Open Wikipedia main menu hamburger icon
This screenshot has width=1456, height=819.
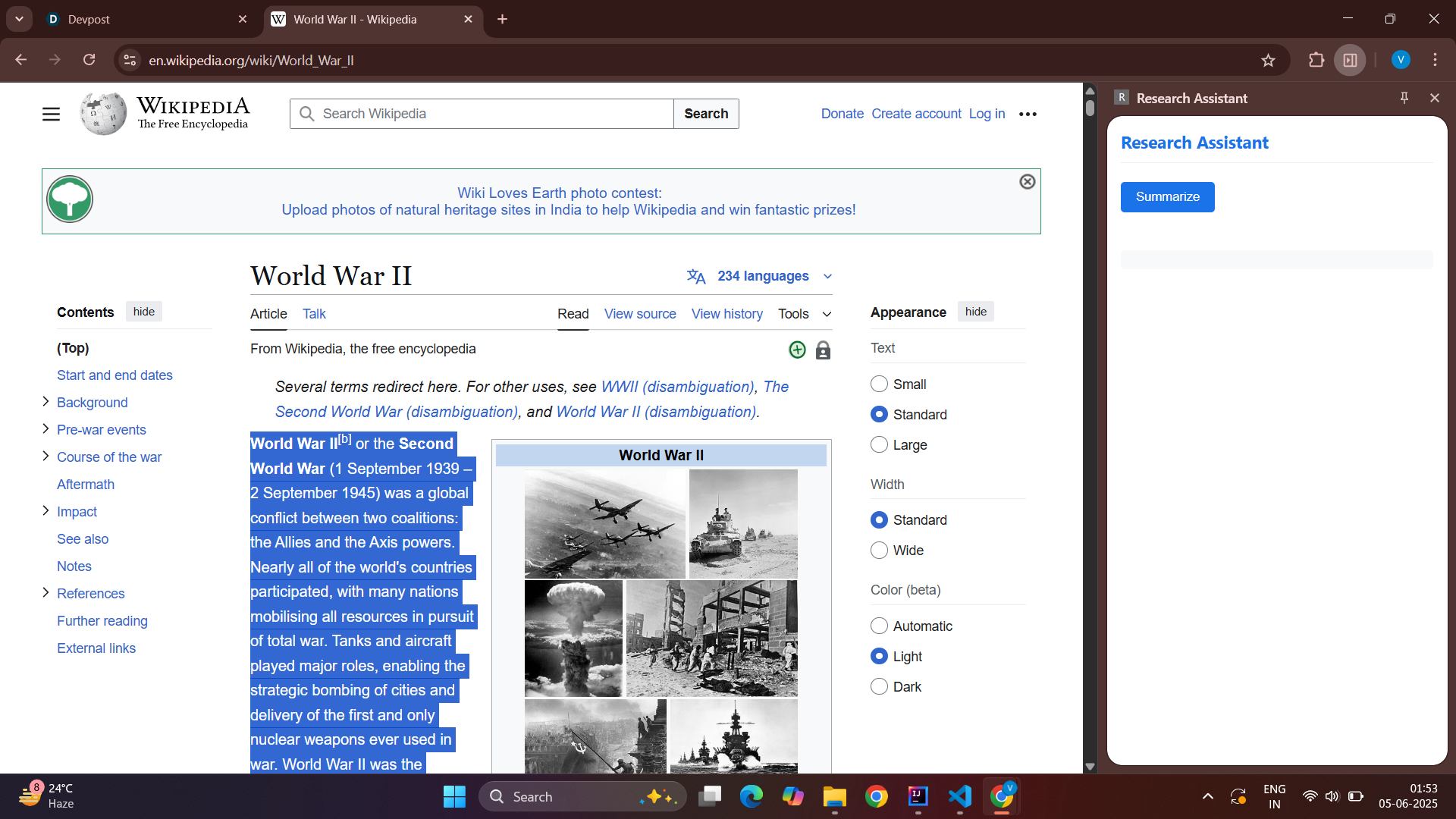51,114
